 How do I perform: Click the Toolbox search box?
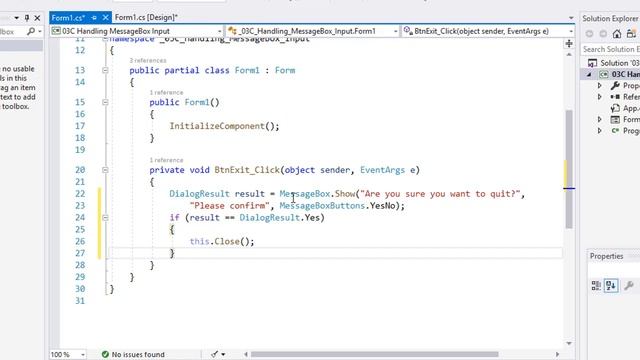point(12,31)
